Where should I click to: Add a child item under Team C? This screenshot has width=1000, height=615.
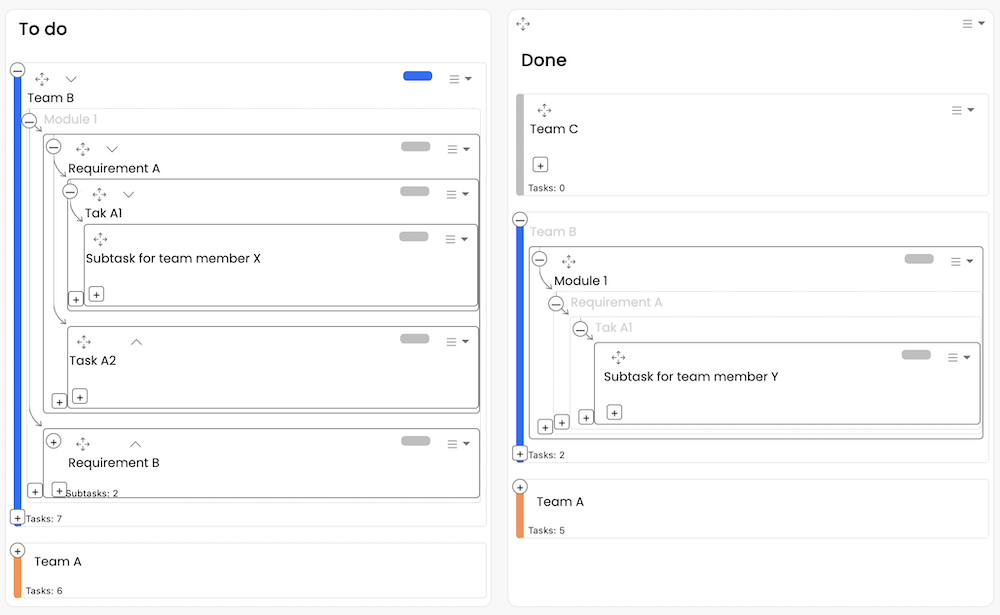click(x=540, y=165)
